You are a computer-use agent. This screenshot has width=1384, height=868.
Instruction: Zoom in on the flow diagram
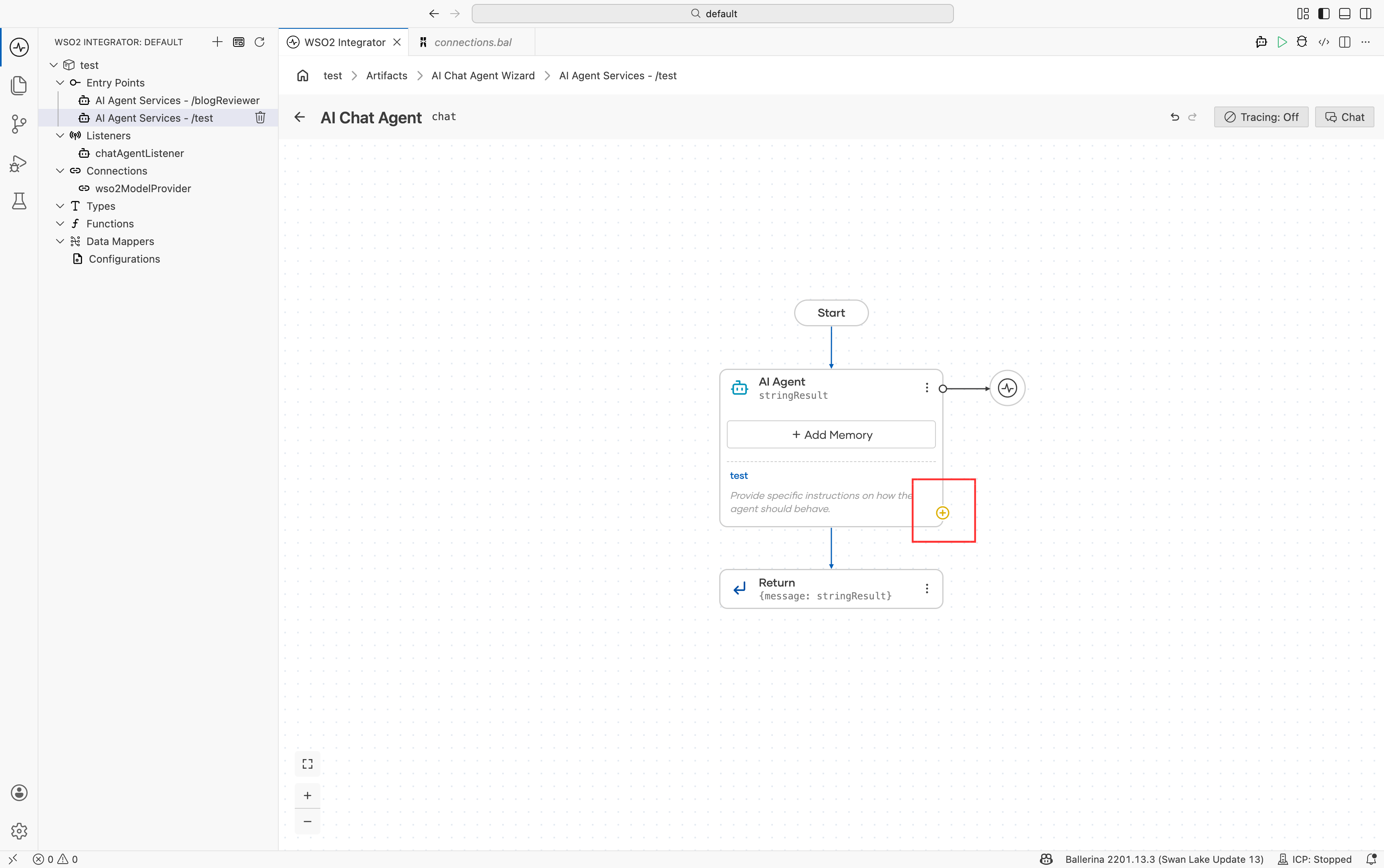coord(308,796)
